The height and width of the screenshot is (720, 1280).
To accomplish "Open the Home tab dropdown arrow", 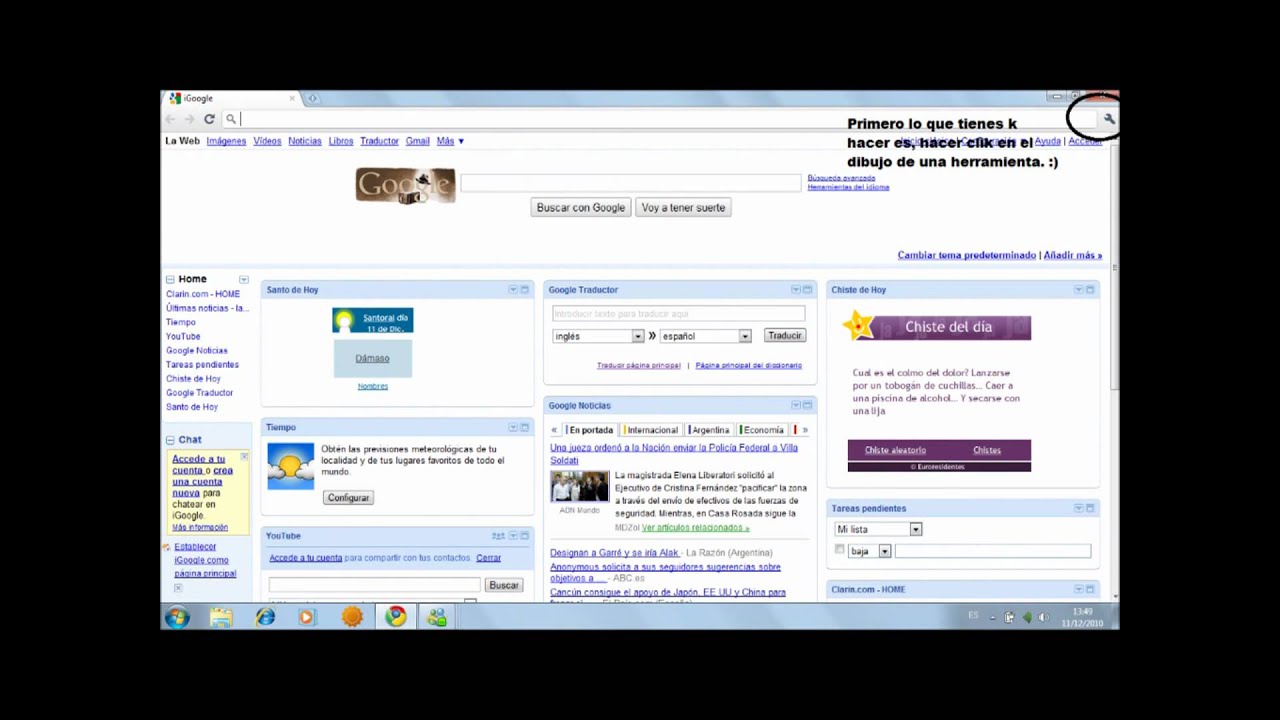I will coord(243,280).
